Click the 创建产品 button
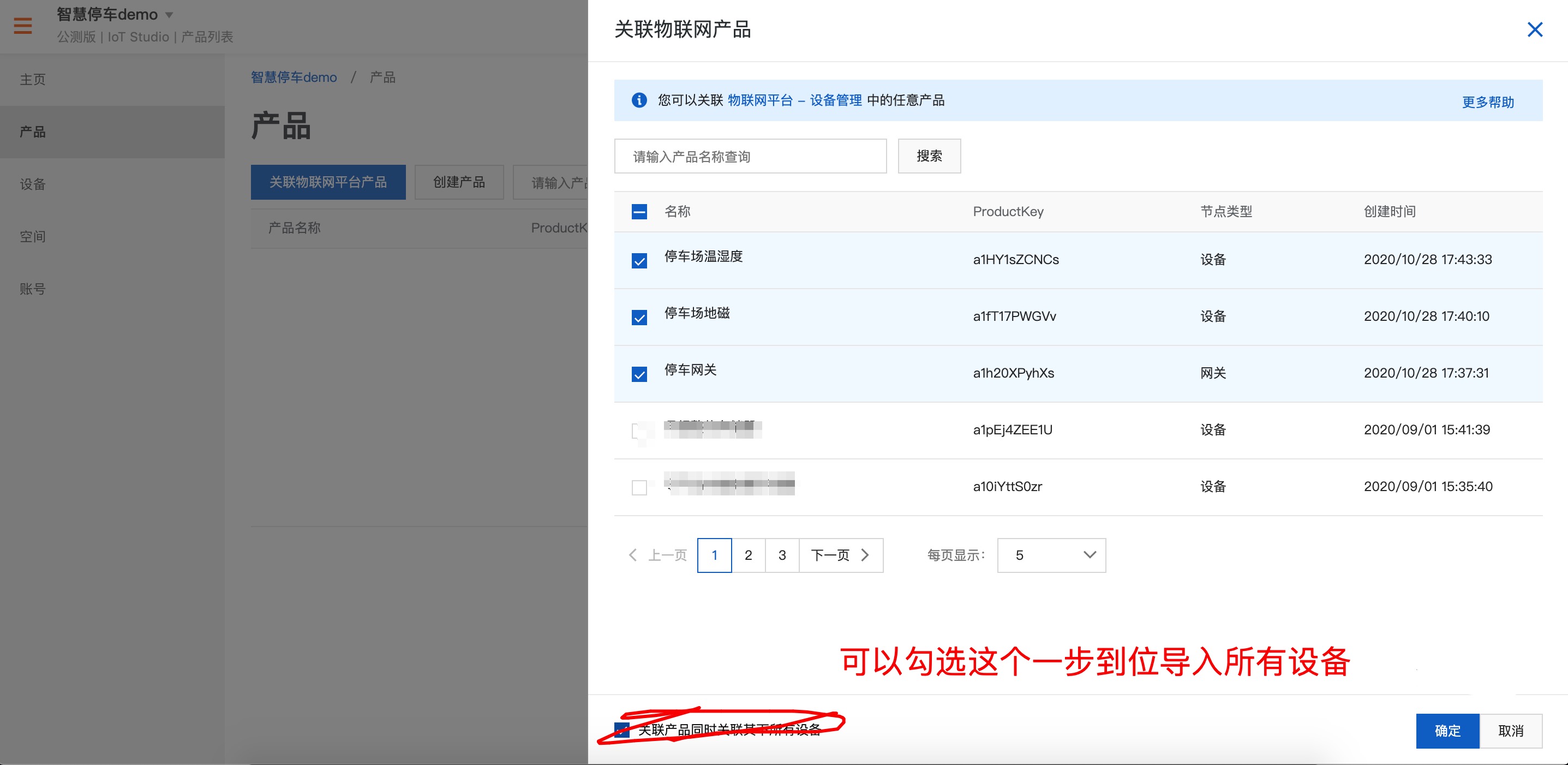The image size is (1568, 765). click(459, 182)
